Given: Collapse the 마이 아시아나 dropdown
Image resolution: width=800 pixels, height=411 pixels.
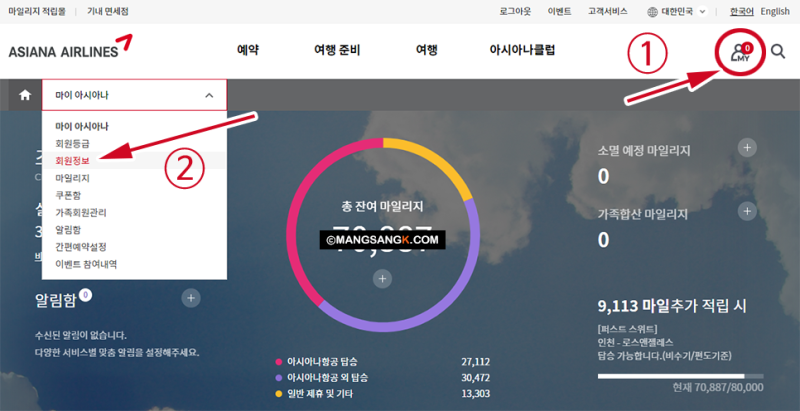Looking at the screenshot, I should coord(209,95).
